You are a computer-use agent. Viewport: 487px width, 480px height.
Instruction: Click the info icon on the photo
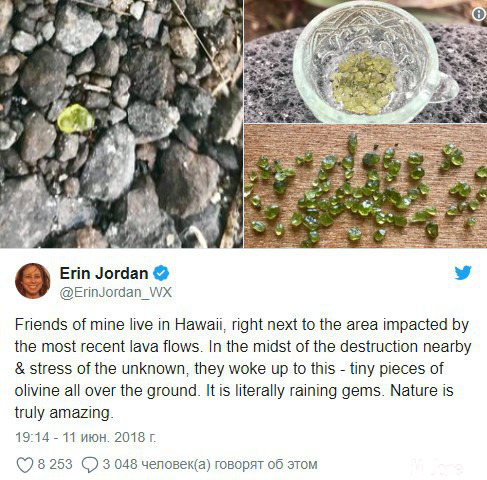[479, 14]
